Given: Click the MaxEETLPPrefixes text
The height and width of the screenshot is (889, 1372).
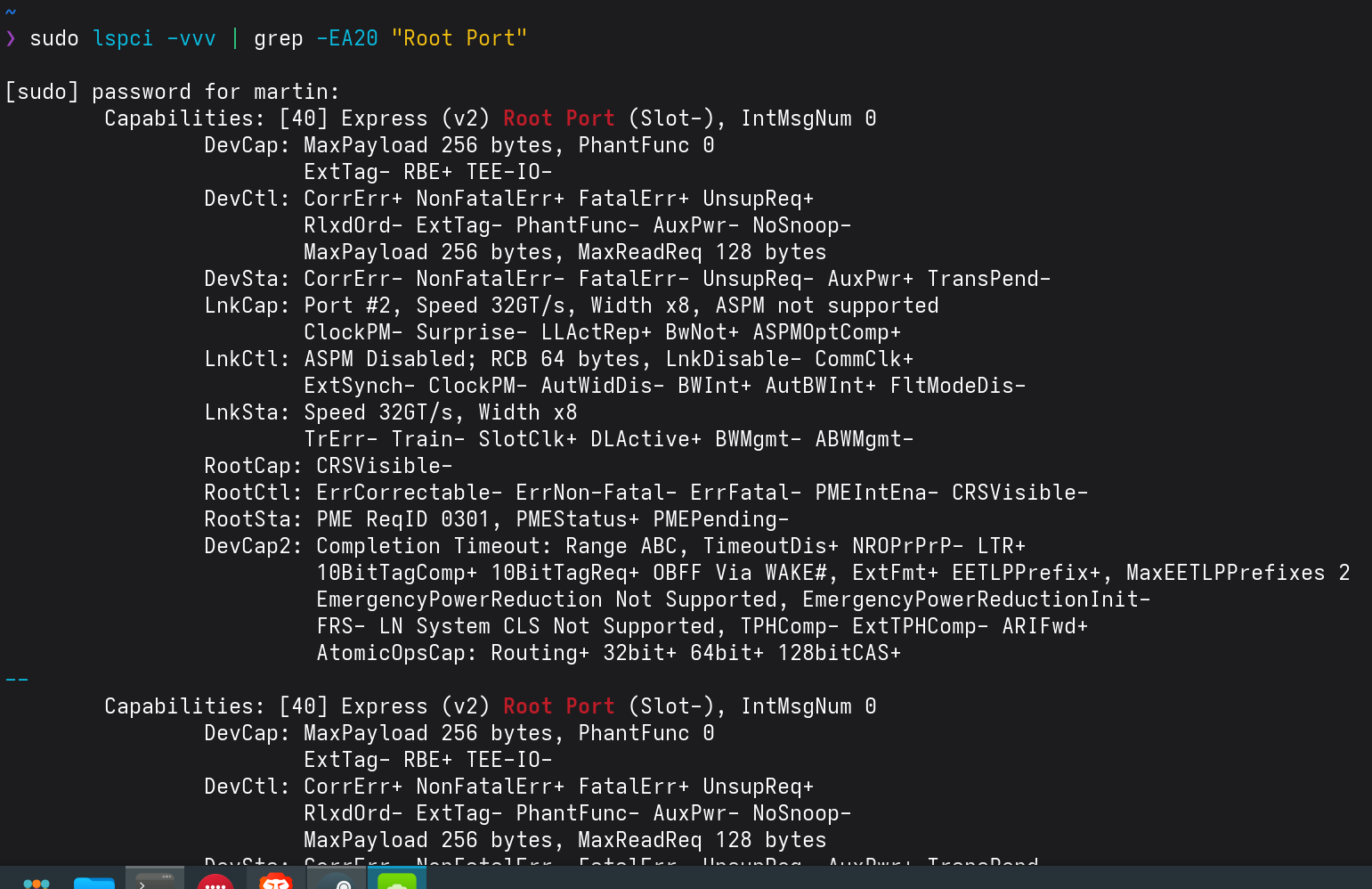Looking at the screenshot, I should 1225,573.
